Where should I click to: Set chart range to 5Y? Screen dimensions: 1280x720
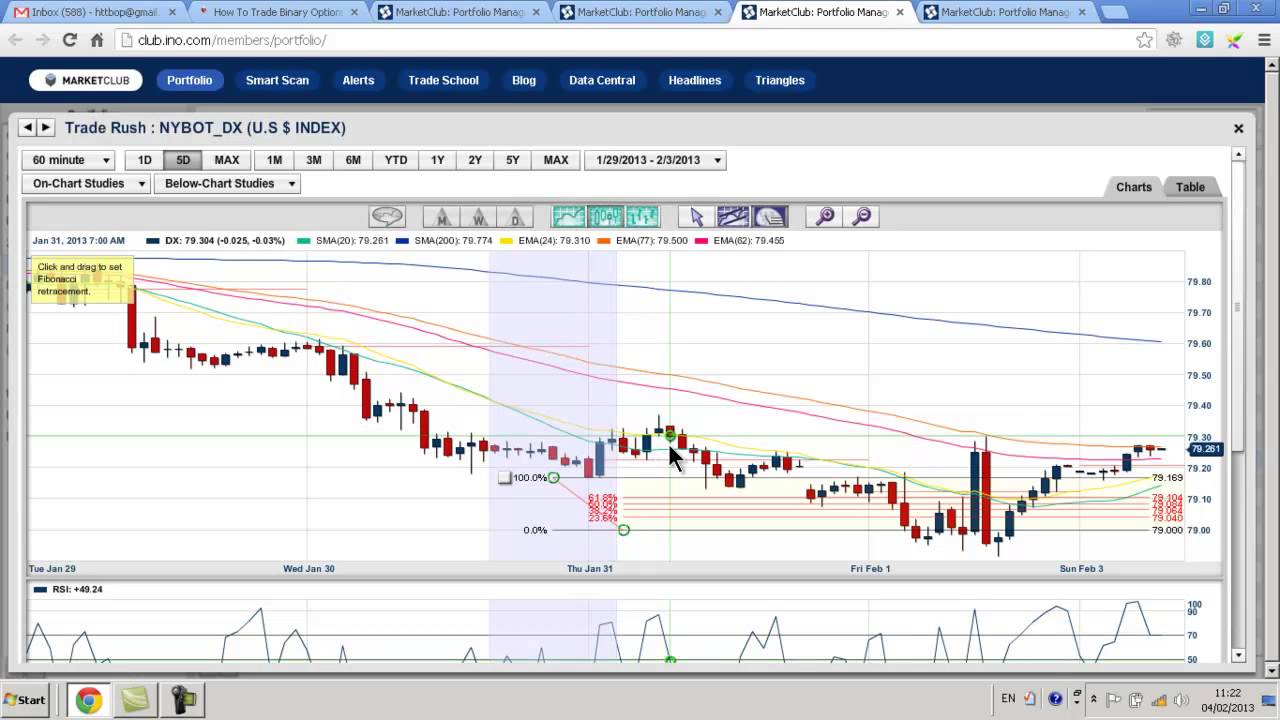512,160
